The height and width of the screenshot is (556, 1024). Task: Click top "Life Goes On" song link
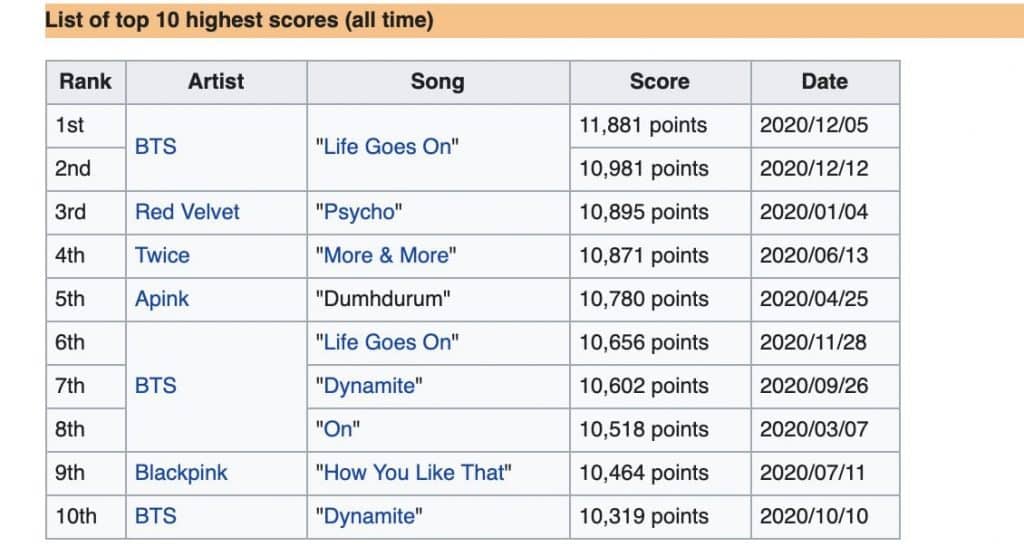[x=387, y=147]
